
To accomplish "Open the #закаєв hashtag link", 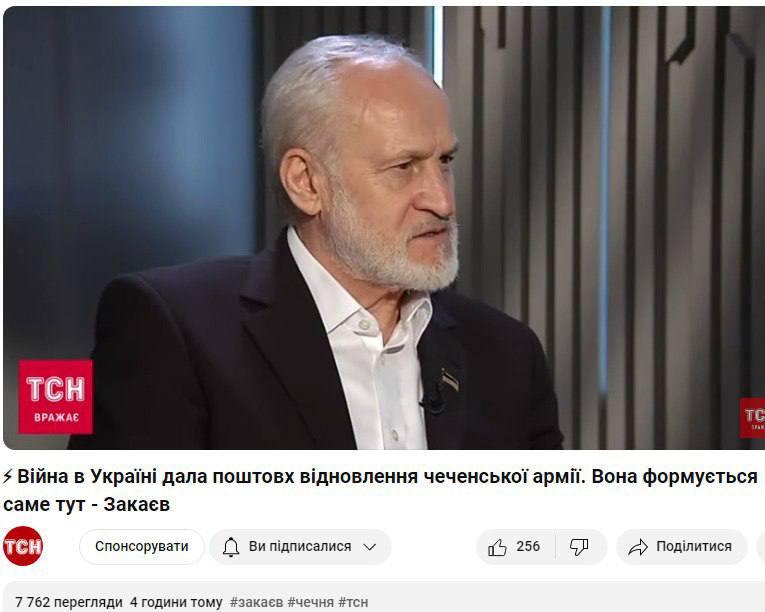I will (256, 602).
